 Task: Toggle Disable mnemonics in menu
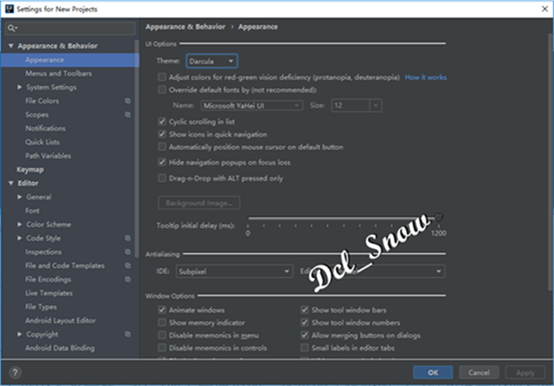162,335
